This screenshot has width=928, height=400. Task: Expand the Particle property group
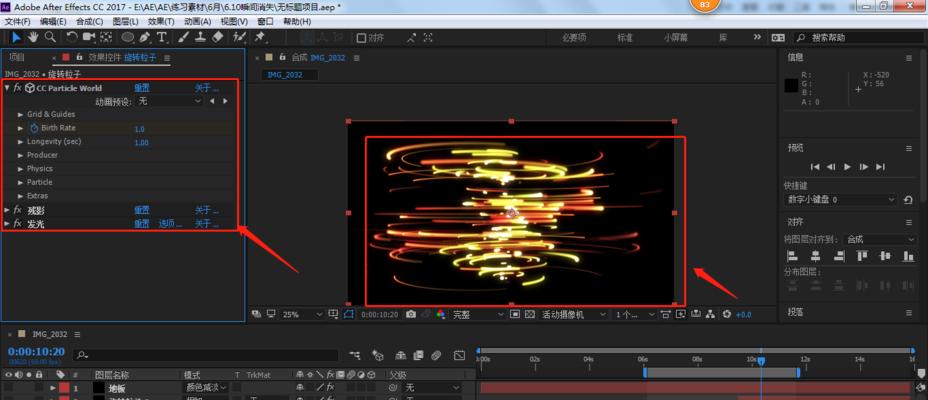point(21,182)
